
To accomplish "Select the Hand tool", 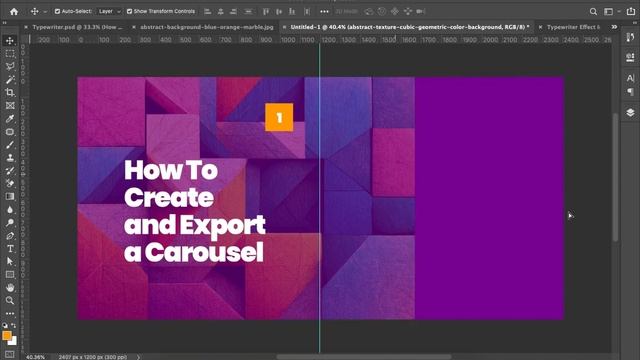I will (10, 288).
